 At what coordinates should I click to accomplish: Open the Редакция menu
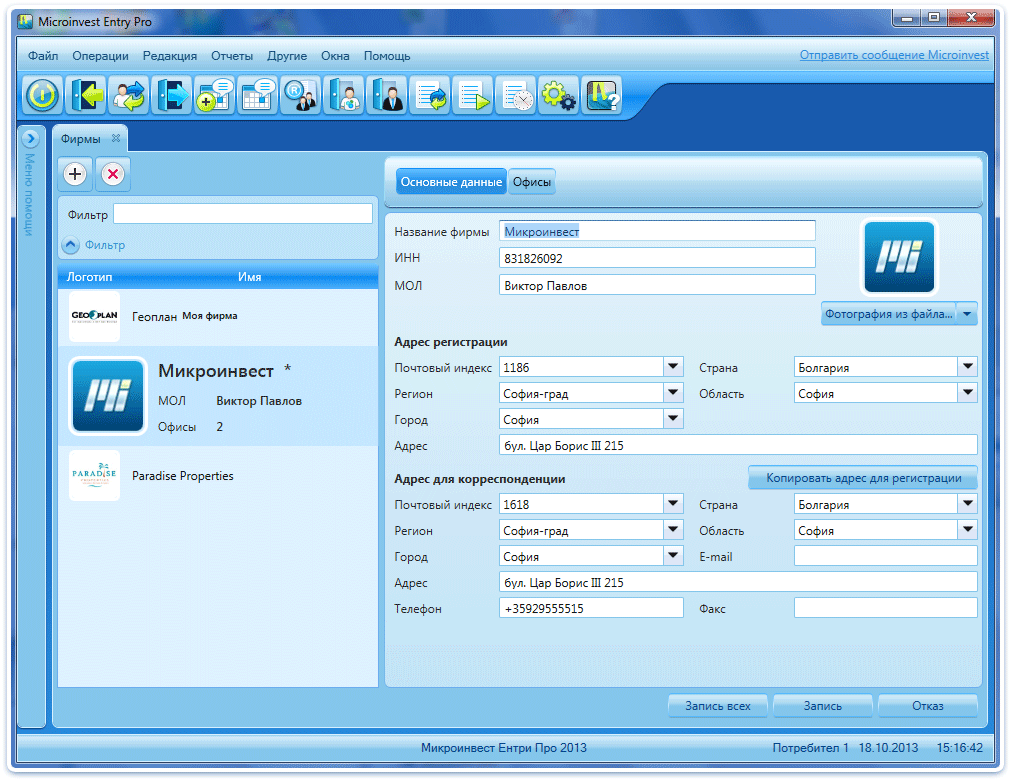pos(170,56)
